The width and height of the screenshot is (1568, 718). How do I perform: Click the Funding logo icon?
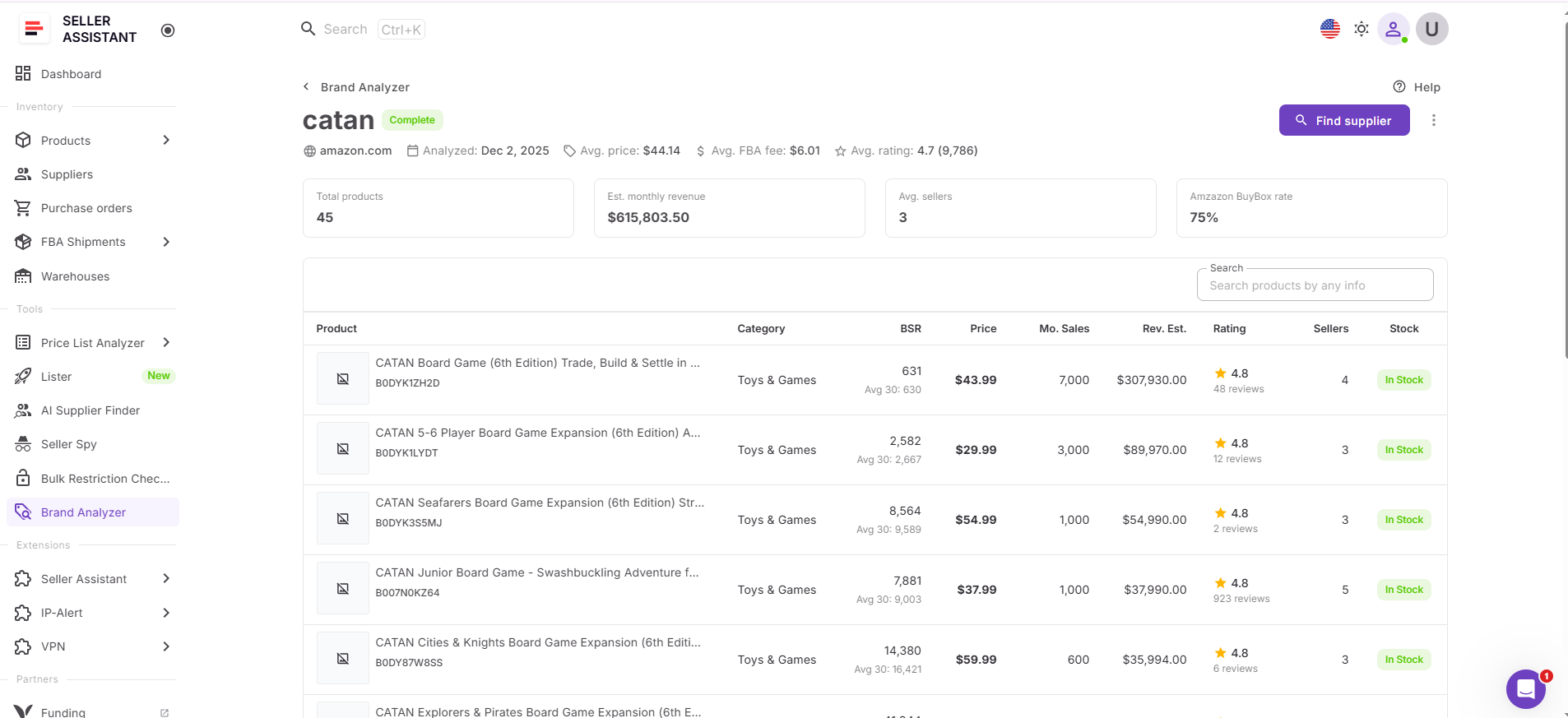(x=23, y=711)
